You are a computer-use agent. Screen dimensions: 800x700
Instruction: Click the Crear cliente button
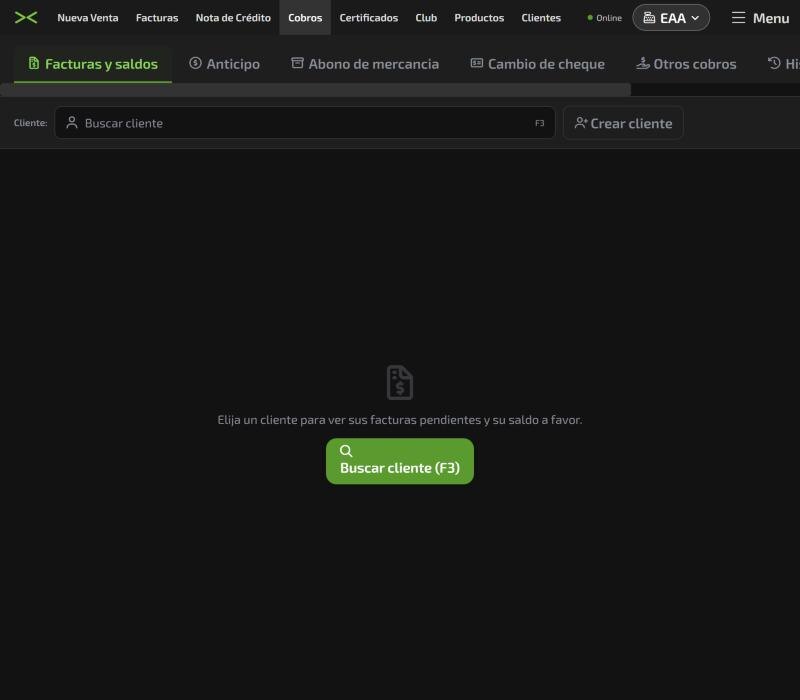[623, 123]
